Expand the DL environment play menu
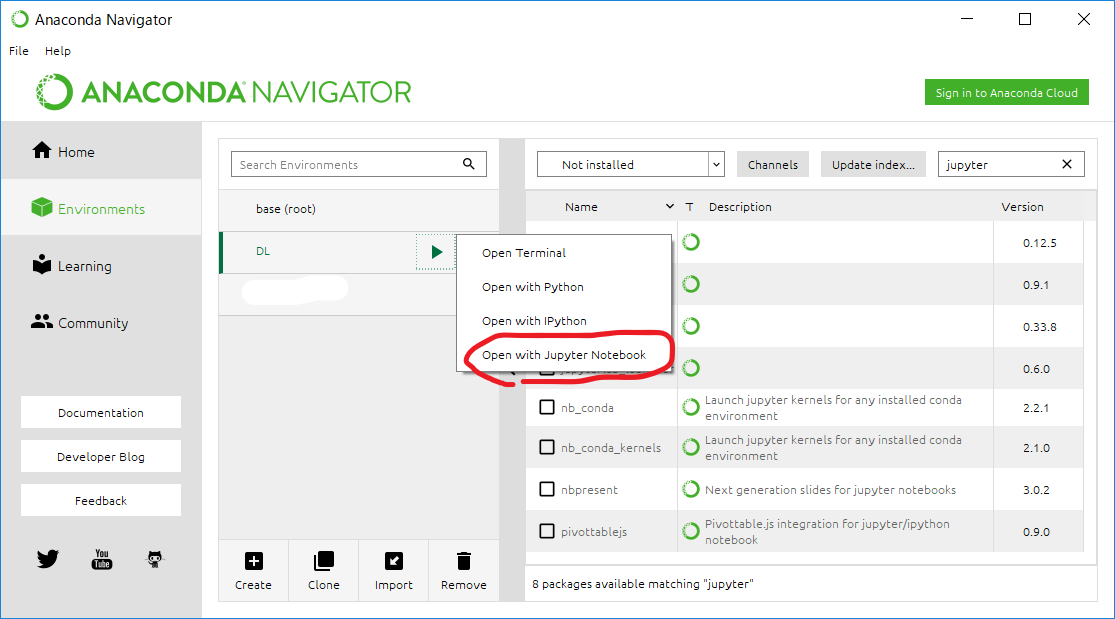The width and height of the screenshot is (1115, 619). [x=435, y=251]
